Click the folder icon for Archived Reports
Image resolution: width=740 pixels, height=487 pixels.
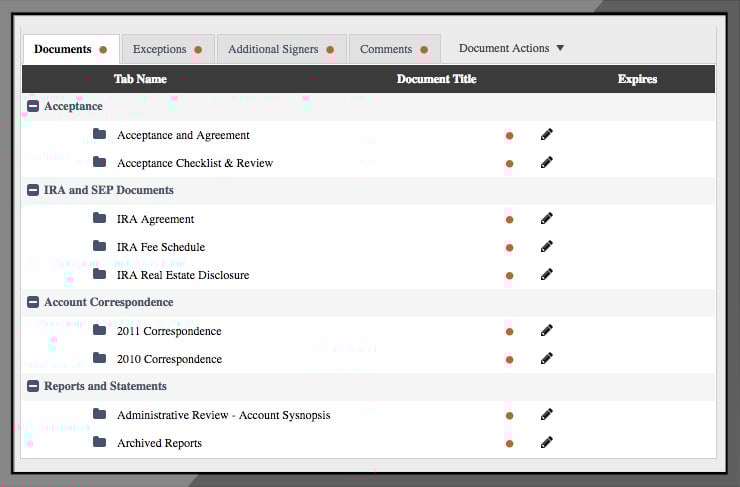(99, 442)
